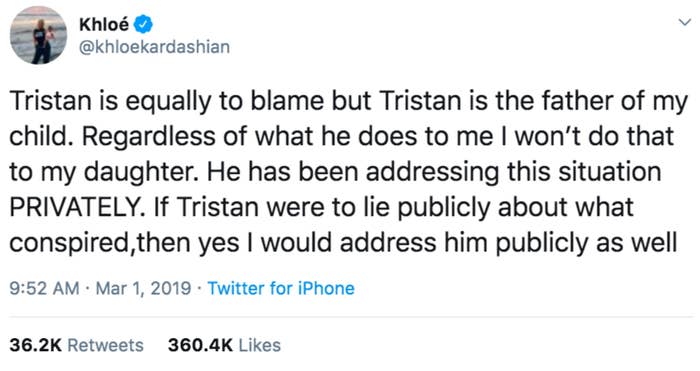This screenshot has height=371, width=700.
Task: Select the display name Khloé
Action: point(104,24)
